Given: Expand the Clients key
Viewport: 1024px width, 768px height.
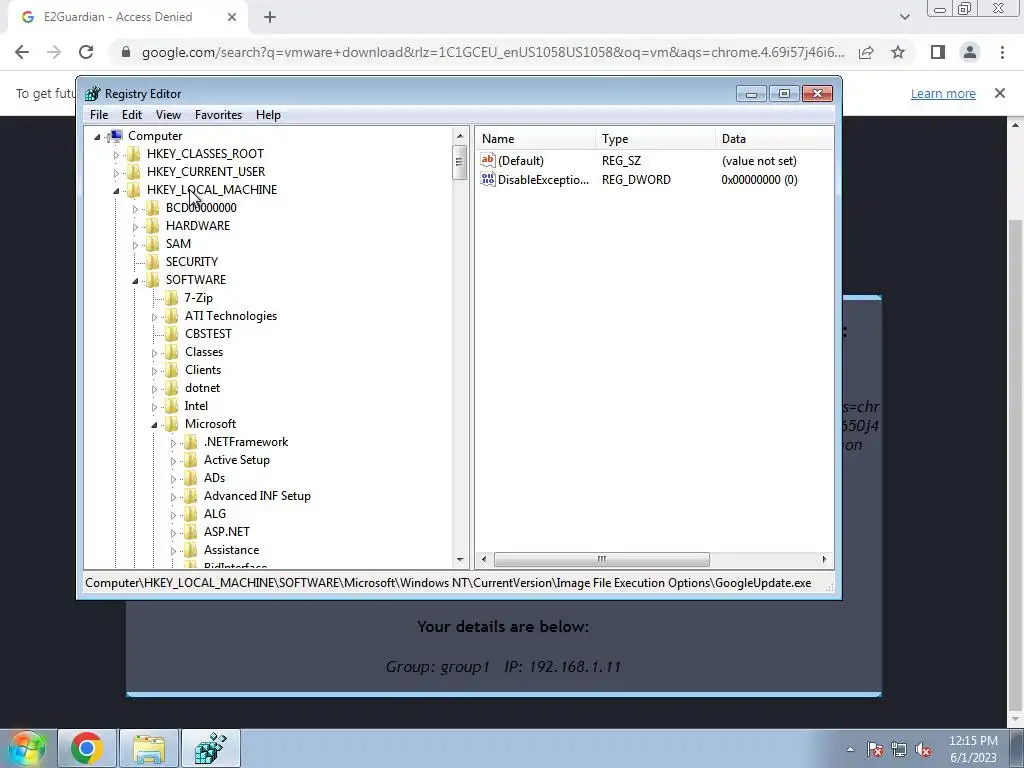Looking at the screenshot, I should 154,371.
